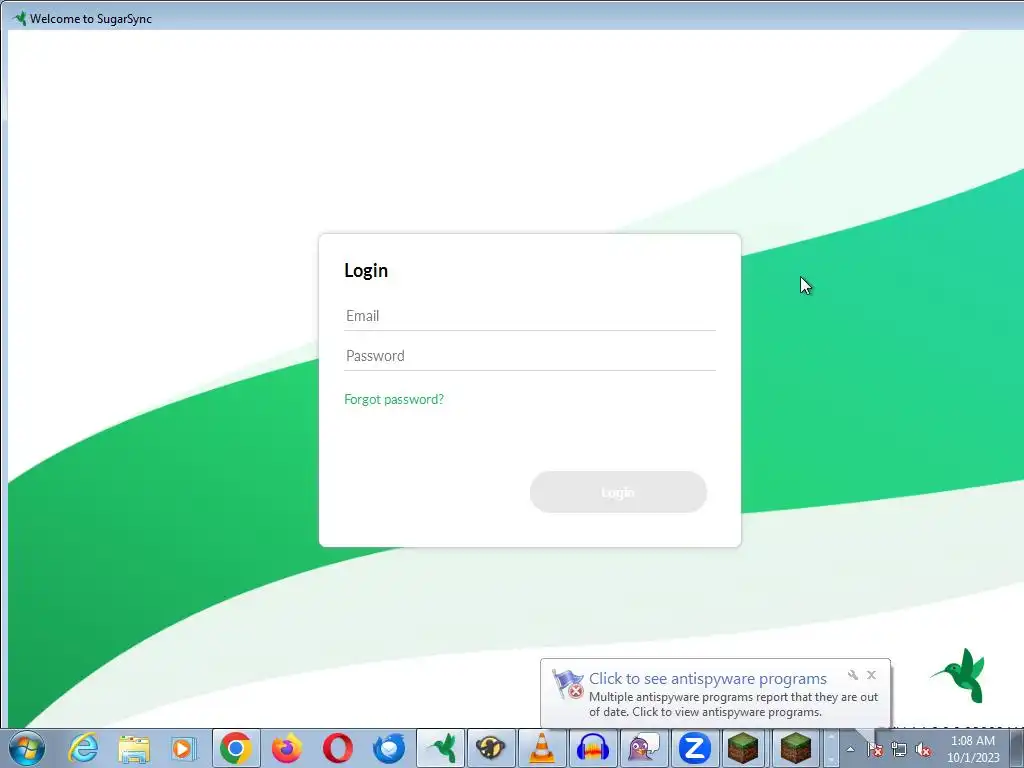Launch VLC media player from taskbar
Image resolution: width=1024 pixels, height=768 pixels.
click(x=542, y=748)
